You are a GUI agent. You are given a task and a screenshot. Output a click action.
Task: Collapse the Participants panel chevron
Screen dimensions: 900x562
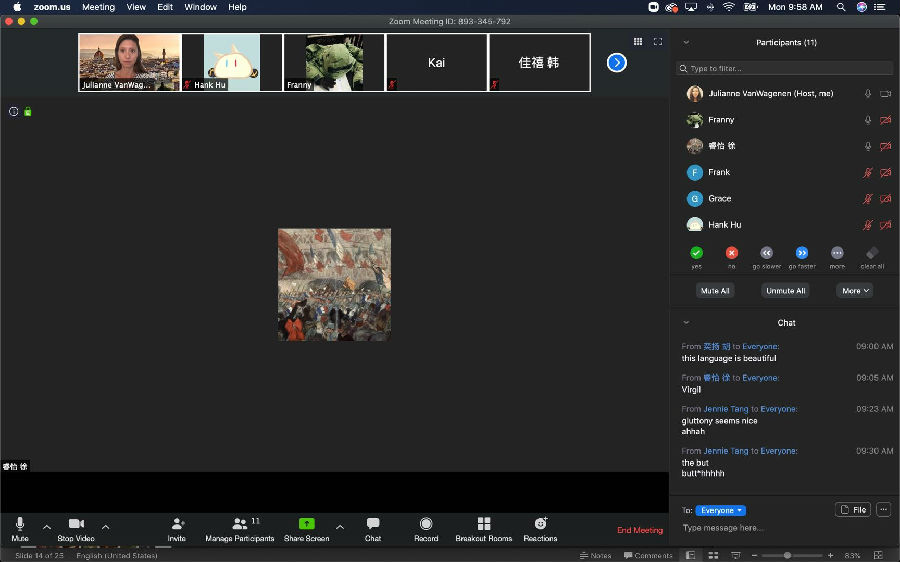[686, 42]
